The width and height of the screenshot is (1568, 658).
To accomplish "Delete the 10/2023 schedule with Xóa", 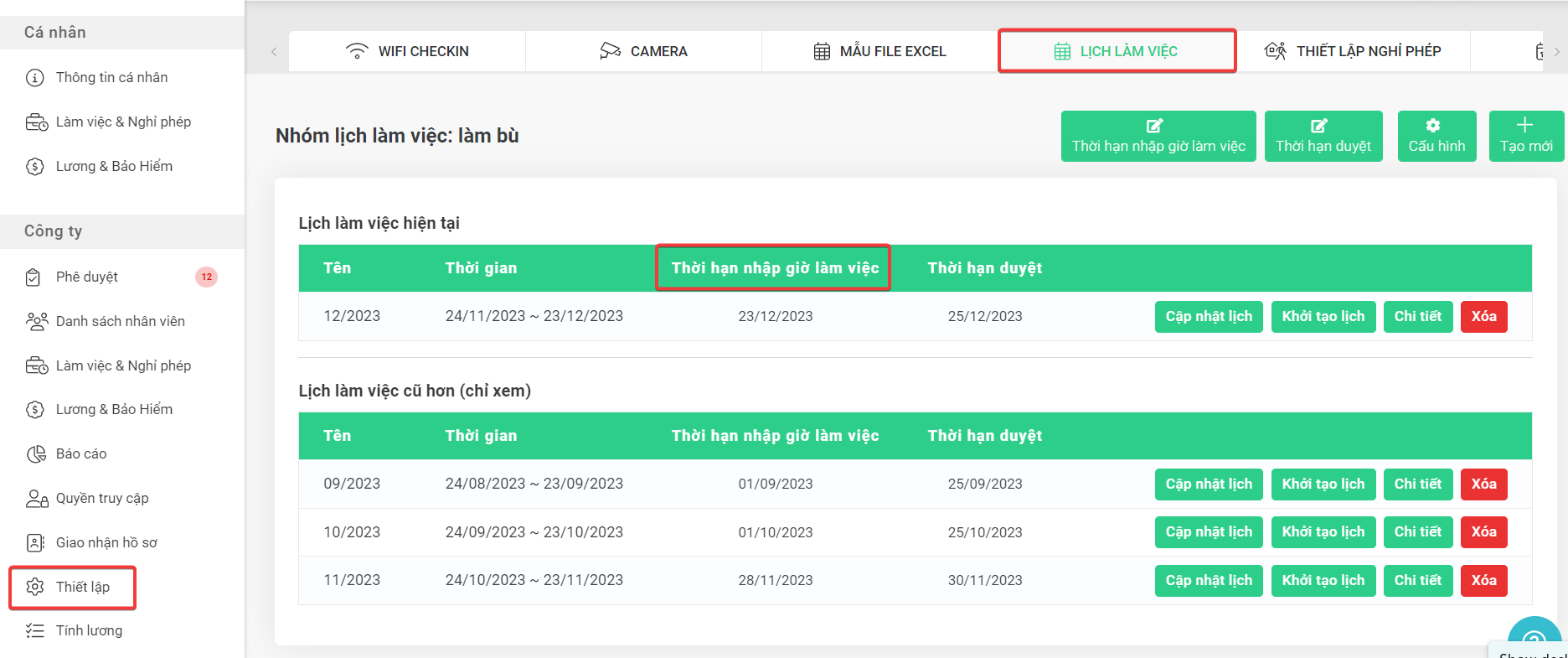I will point(1484,532).
